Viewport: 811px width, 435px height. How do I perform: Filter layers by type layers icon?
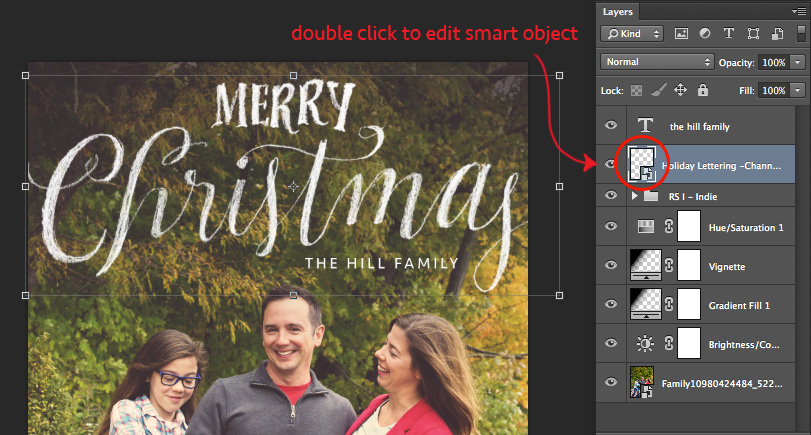coord(729,34)
